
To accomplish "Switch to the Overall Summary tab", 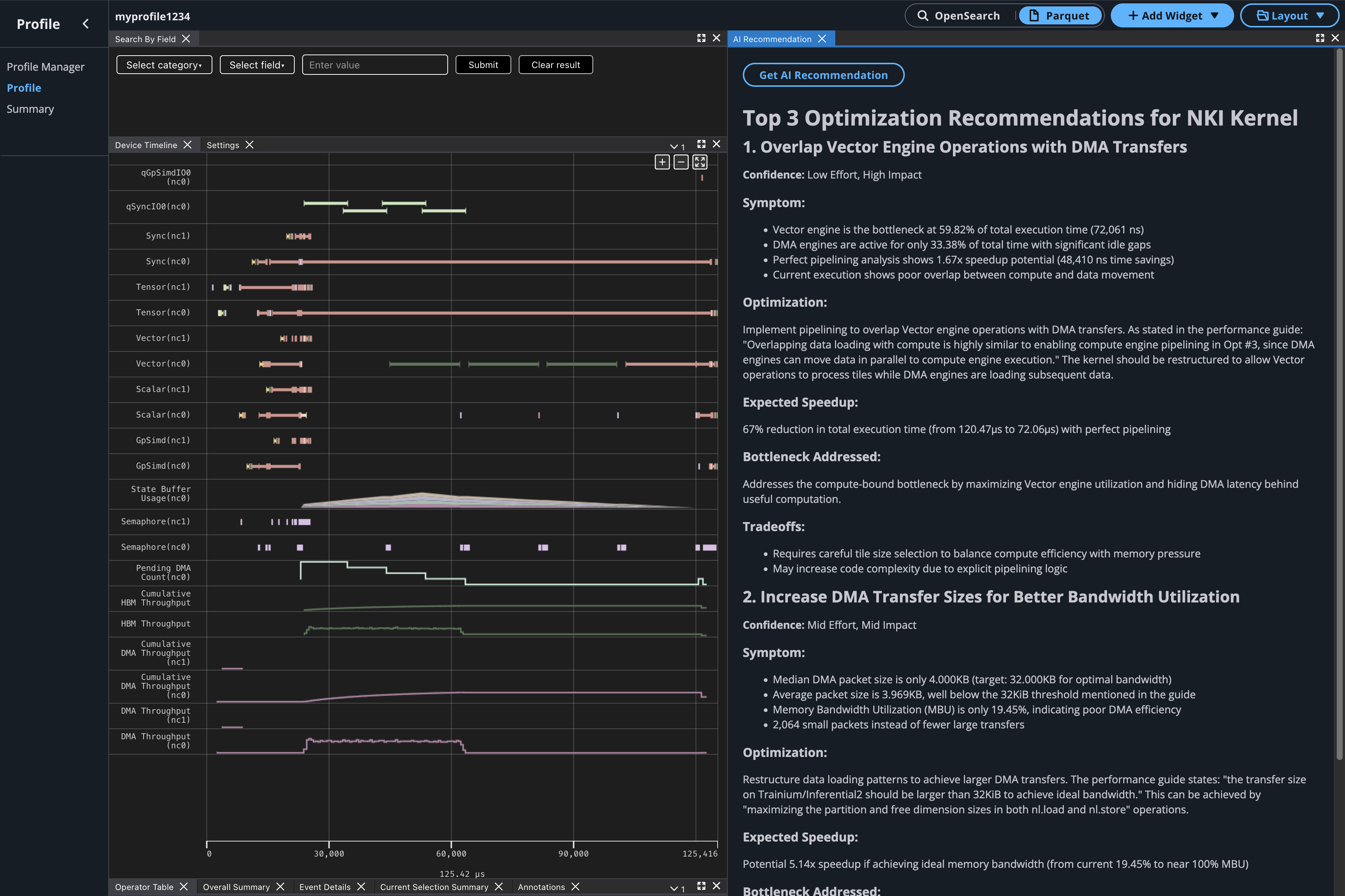I will (236, 886).
